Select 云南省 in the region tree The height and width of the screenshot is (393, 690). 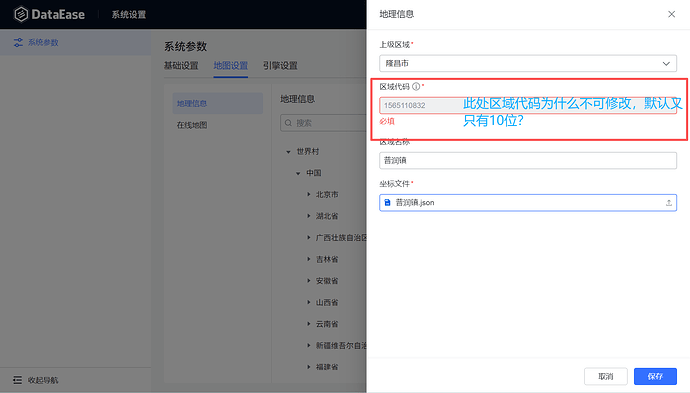[x=327, y=324]
